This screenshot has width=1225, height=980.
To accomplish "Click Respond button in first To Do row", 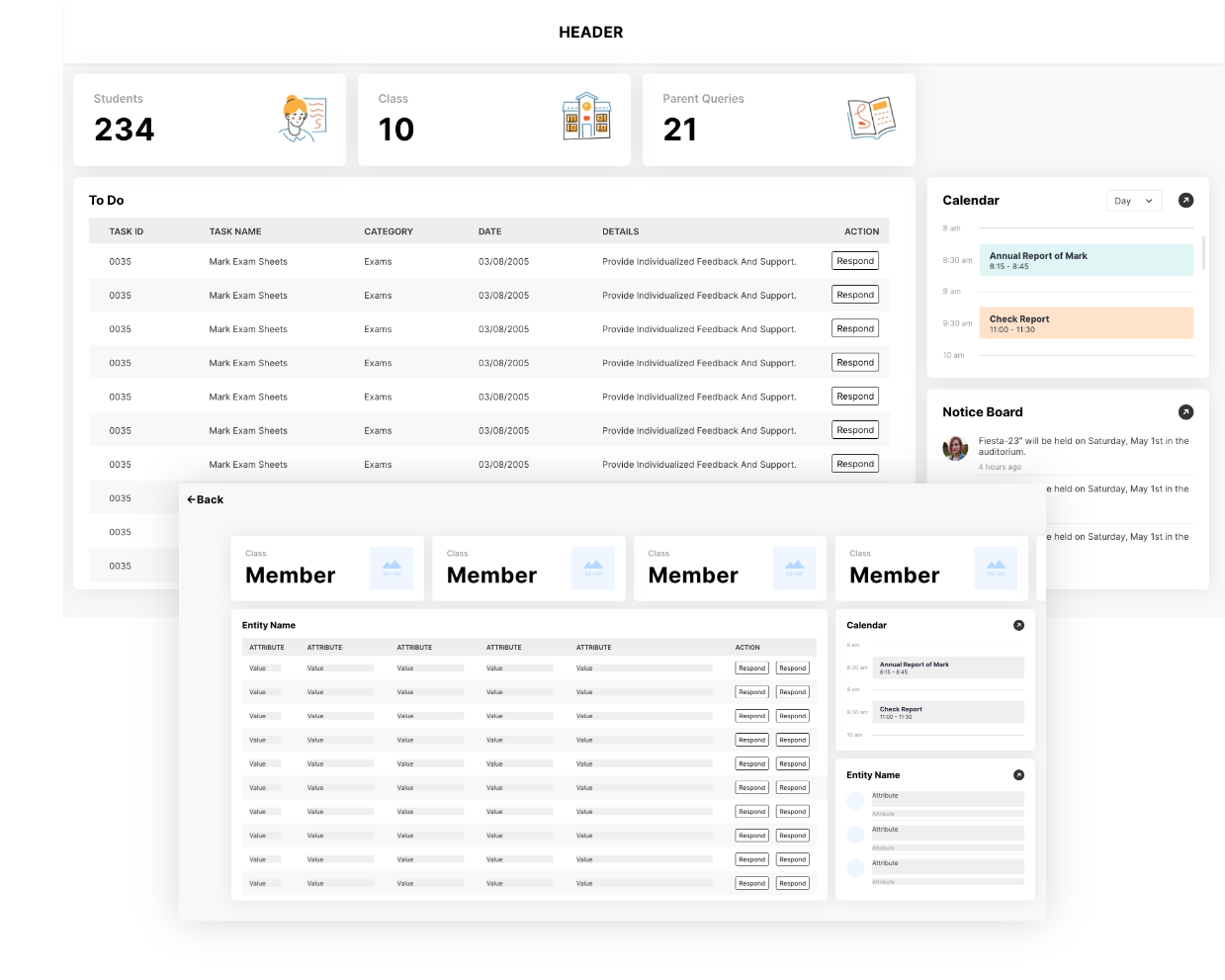I will click(x=854, y=261).
